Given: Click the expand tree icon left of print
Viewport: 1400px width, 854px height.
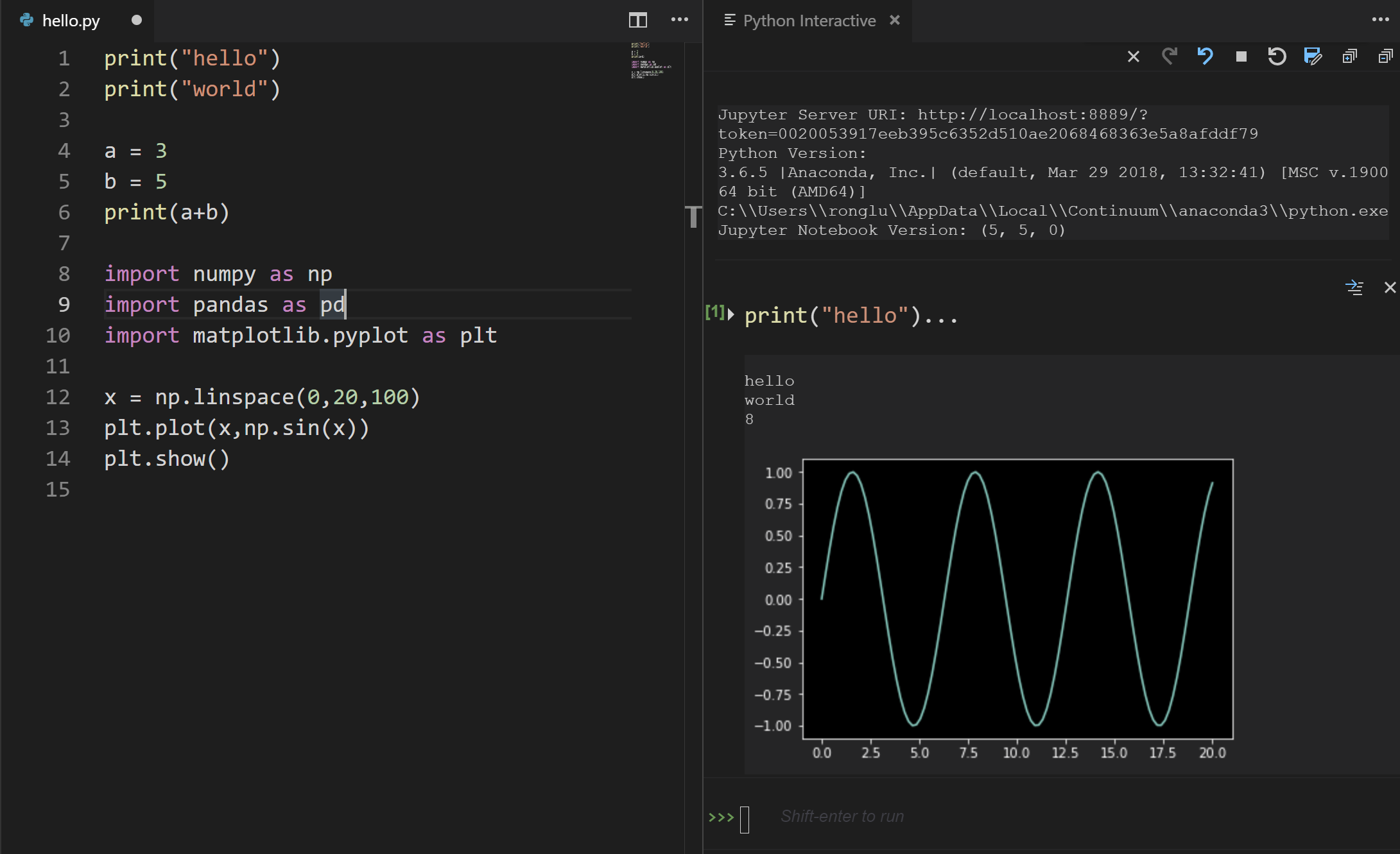Looking at the screenshot, I should pyautogui.click(x=735, y=314).
